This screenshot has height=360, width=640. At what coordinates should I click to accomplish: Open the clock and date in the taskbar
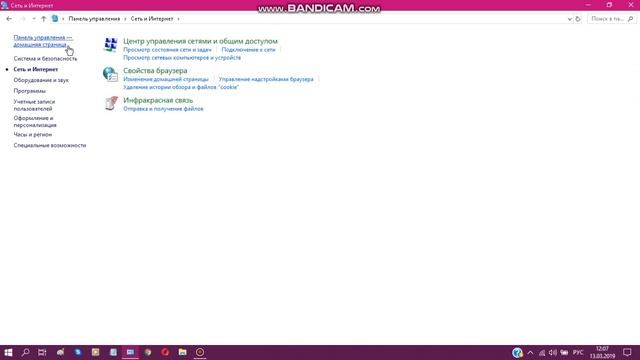tap(602, 353)
